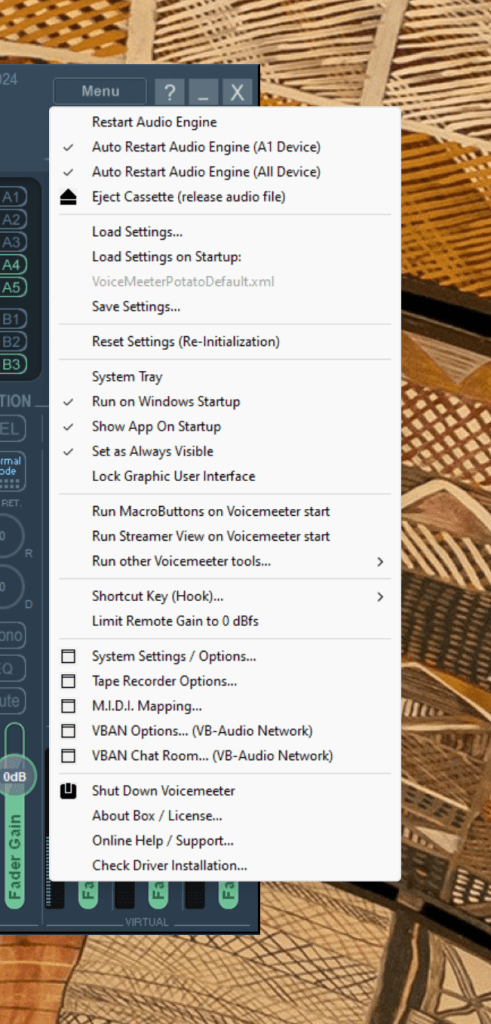Screen dimensions: 491x1024
Task: Open the Menu dropdown button
Action: pos(100,91)
